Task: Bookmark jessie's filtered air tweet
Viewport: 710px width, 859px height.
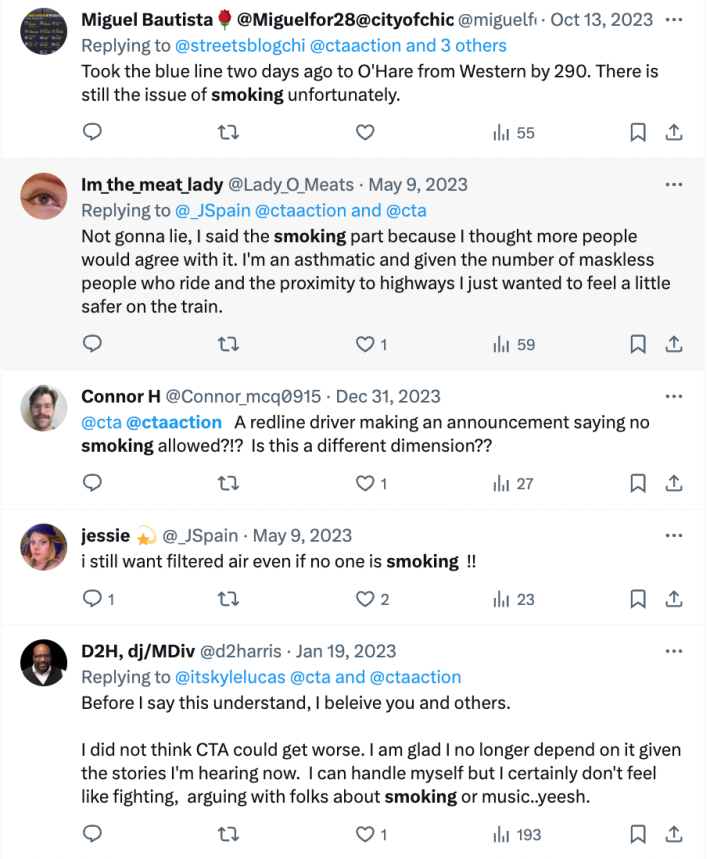Action: point(637,599)
